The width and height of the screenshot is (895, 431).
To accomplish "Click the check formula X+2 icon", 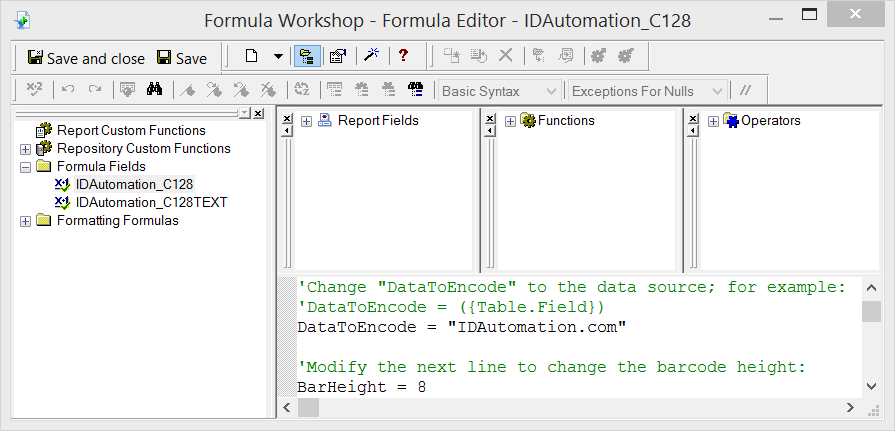I will pyautogui.click(x=34, y=89).
